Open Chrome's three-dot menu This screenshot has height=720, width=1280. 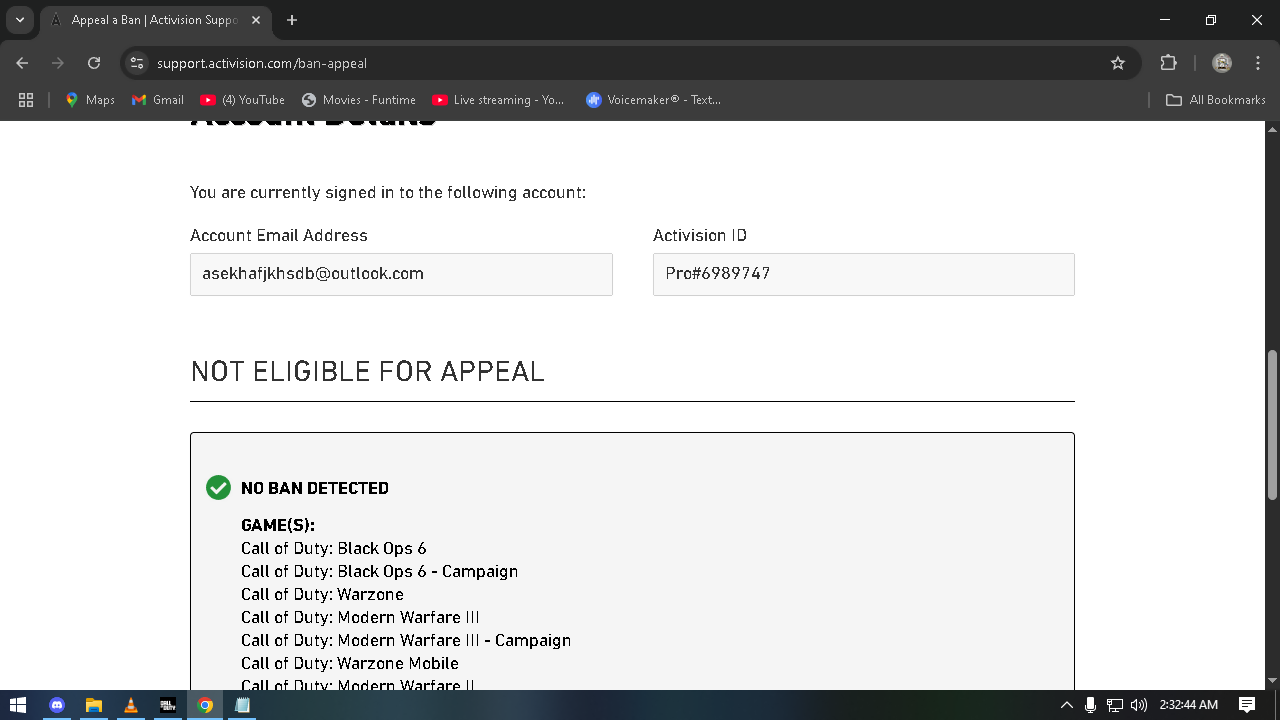tap(1258, 63)
